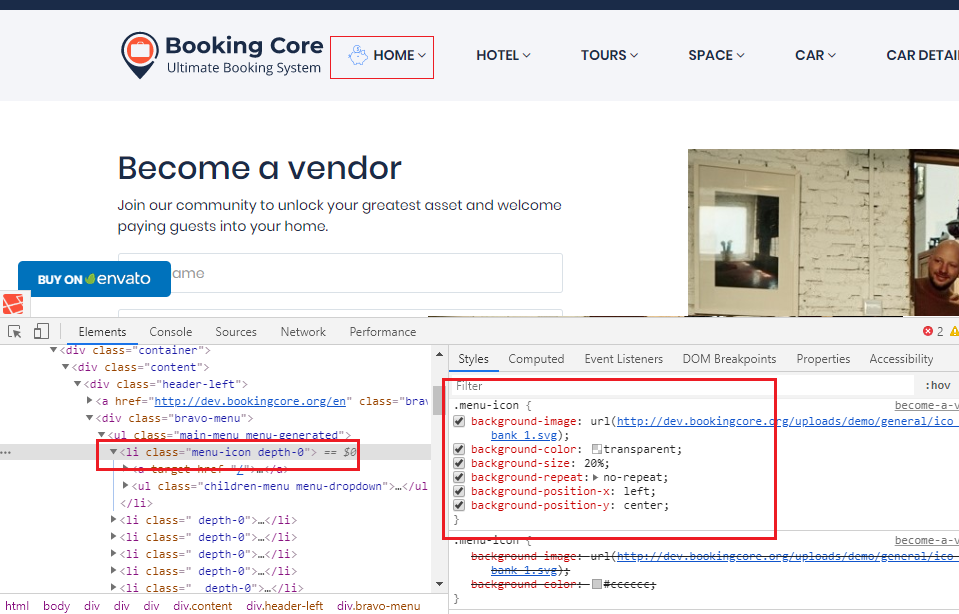Uncheck the background-image property checkbox
The width and height of the screenshot is (959, 614).
coord(460,422)
